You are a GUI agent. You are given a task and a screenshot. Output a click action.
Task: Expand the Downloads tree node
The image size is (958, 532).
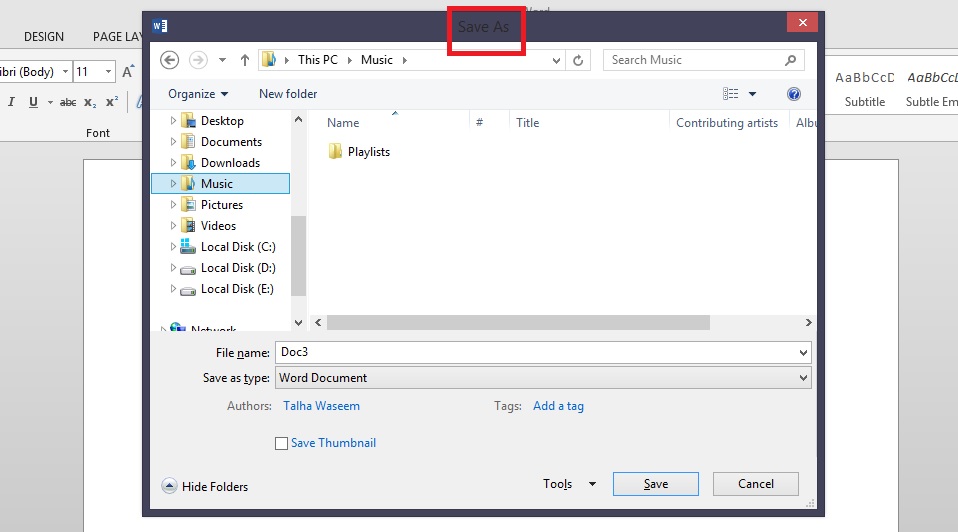(x=173, y=162)
